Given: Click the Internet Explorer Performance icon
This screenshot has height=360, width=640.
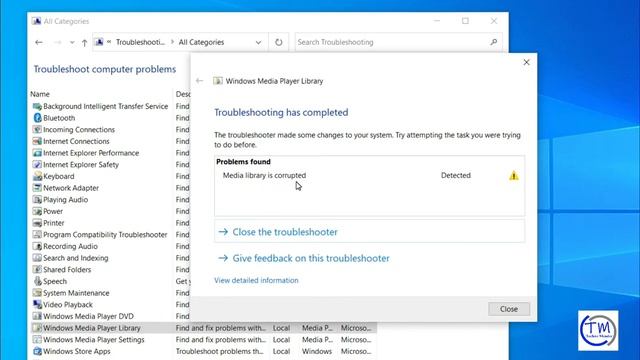Looking at the screenshot, I should click(x=37, y=153).
